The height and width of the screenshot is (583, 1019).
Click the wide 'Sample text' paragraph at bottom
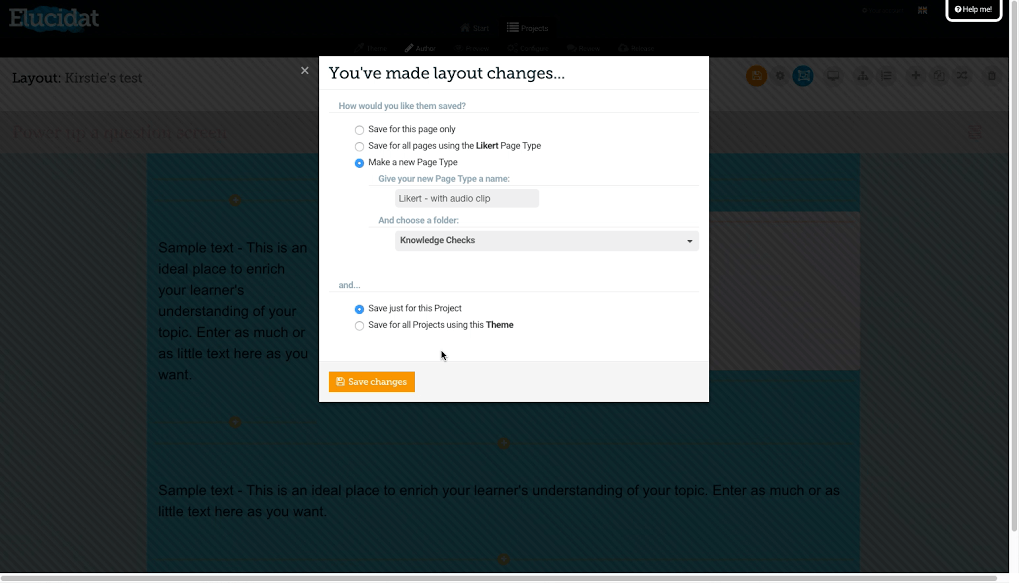[x=499, y=501]
